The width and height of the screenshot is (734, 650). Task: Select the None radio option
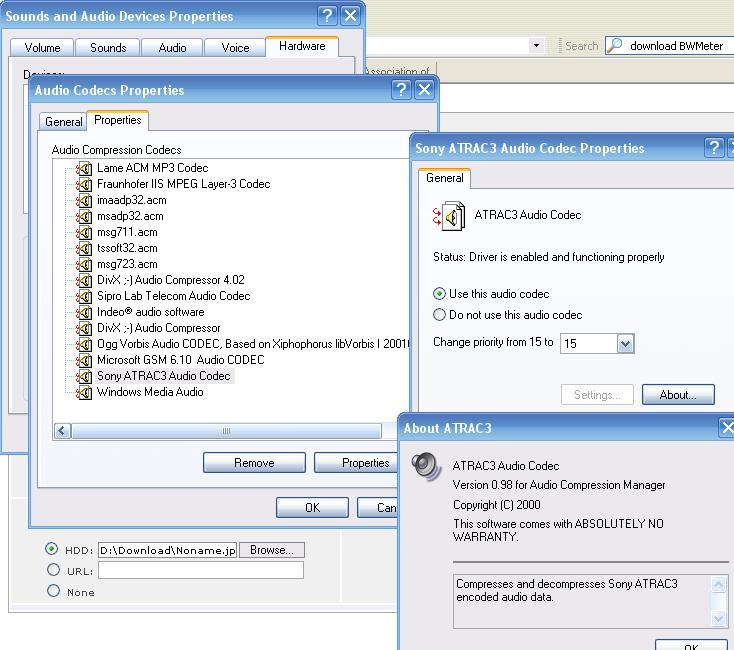tap(53, 591)
